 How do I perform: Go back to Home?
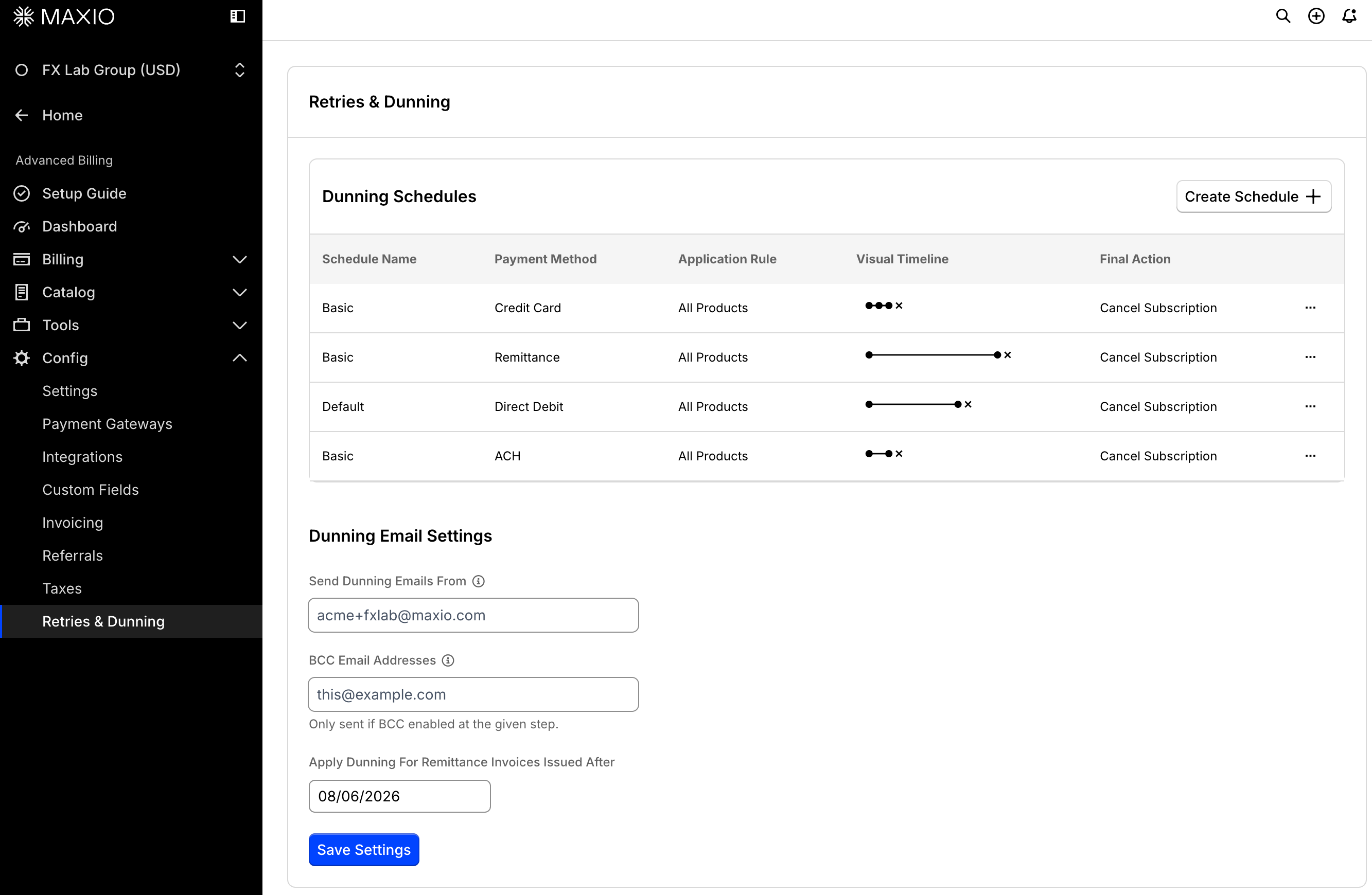[x=62, y=115]
